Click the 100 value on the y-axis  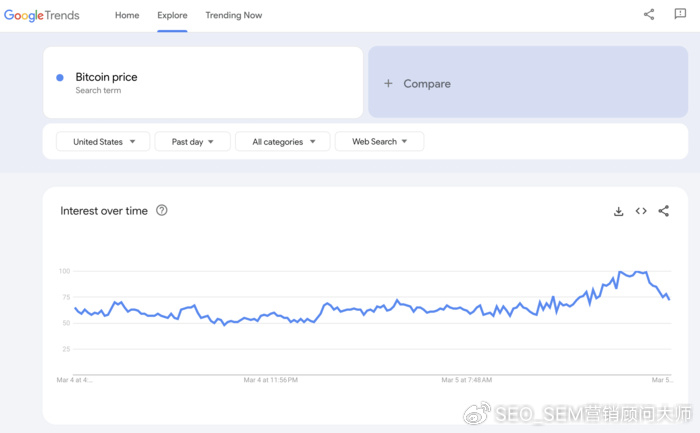[x=64, y=271]
